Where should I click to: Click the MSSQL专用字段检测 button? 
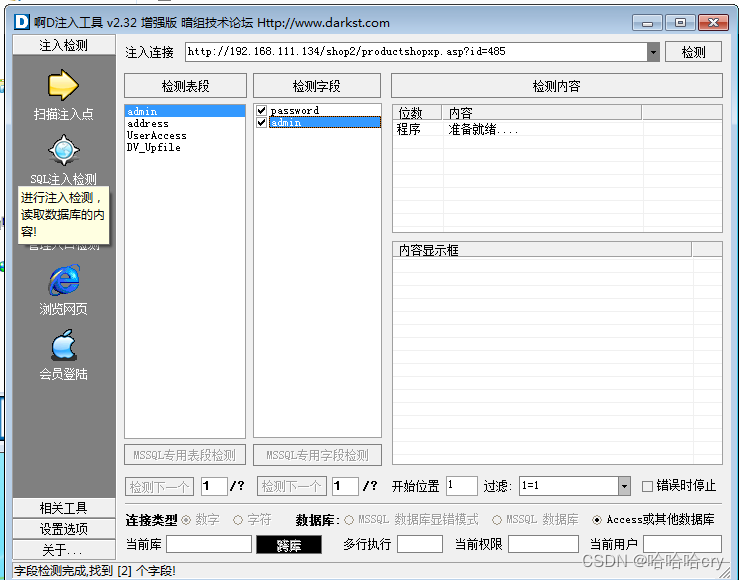317,455
